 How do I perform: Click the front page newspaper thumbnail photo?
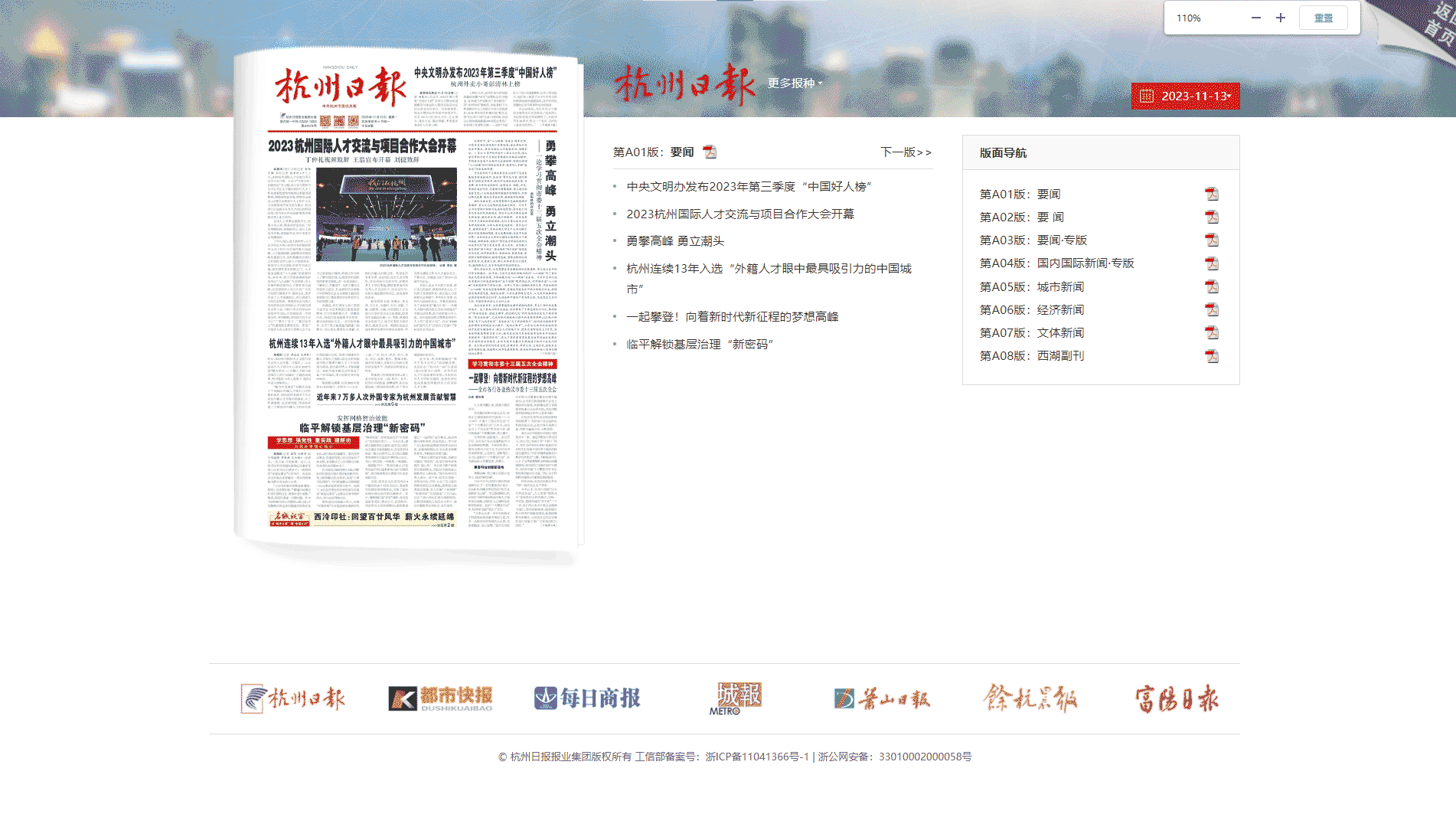point(387,215)
